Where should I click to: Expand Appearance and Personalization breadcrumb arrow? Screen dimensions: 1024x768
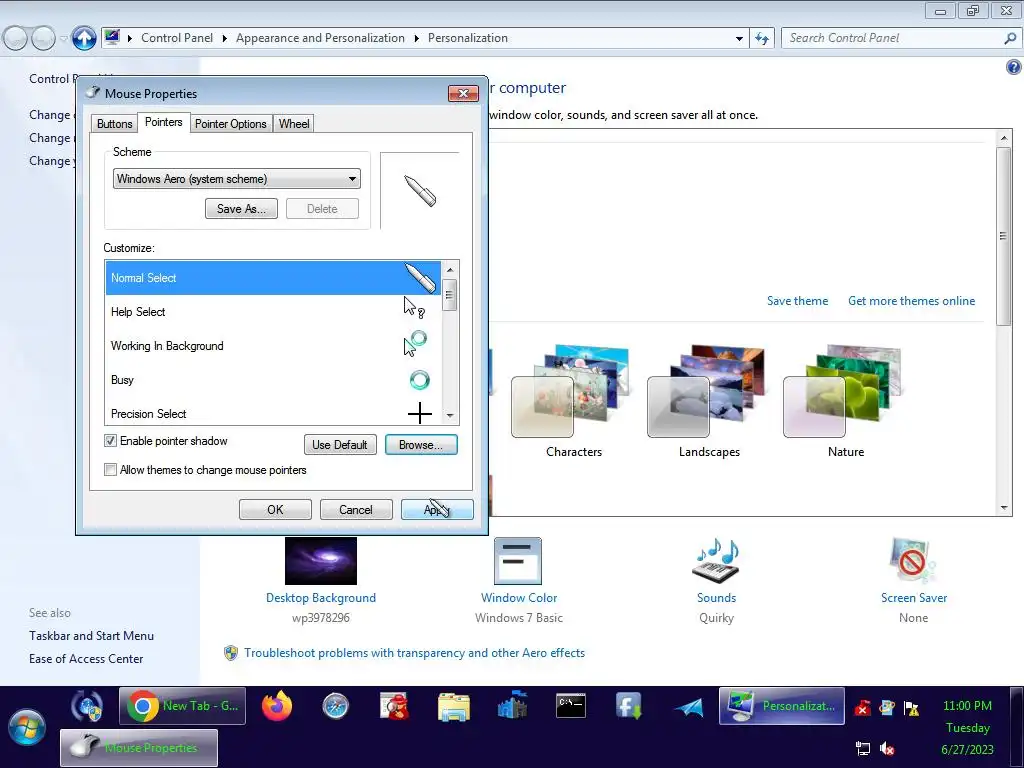pos(416,39)
